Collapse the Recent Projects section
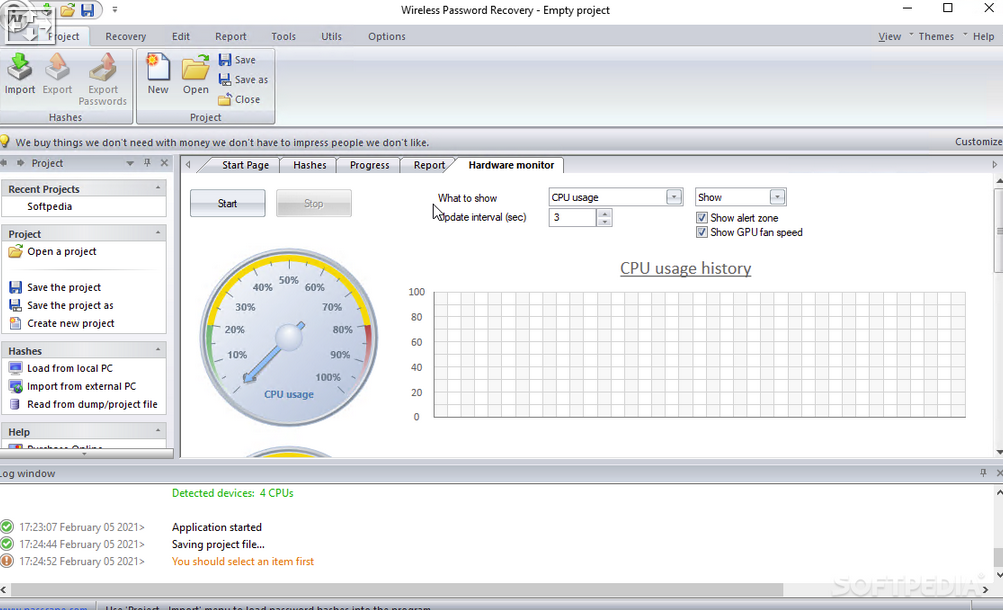The height and width of the screenshot is (610, 1003). (158, 188)
